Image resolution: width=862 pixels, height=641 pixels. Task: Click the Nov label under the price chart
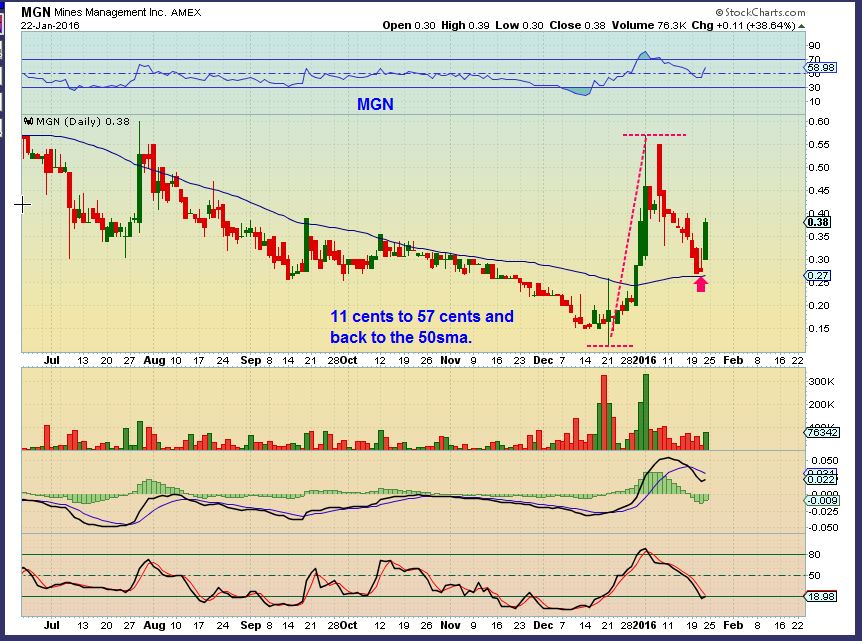450,361
